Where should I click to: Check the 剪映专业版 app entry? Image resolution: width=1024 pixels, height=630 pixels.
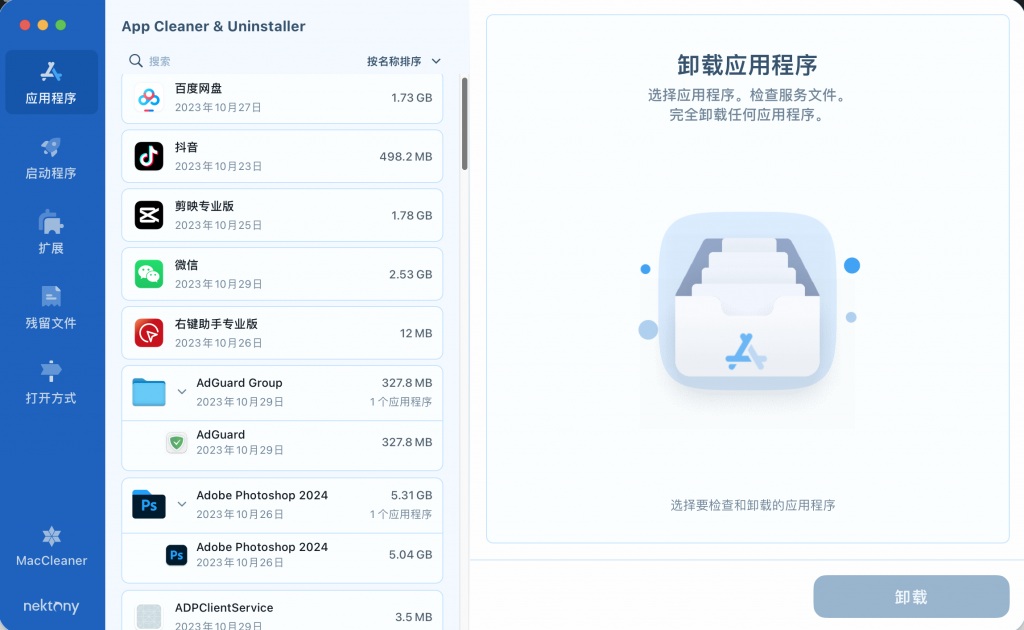coord(148,214)
